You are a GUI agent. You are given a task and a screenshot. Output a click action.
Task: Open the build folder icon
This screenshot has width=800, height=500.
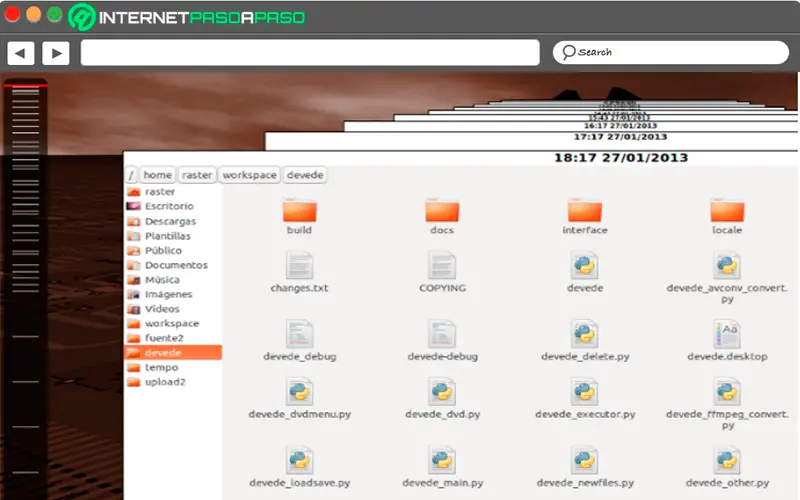(x=299, y=210)
